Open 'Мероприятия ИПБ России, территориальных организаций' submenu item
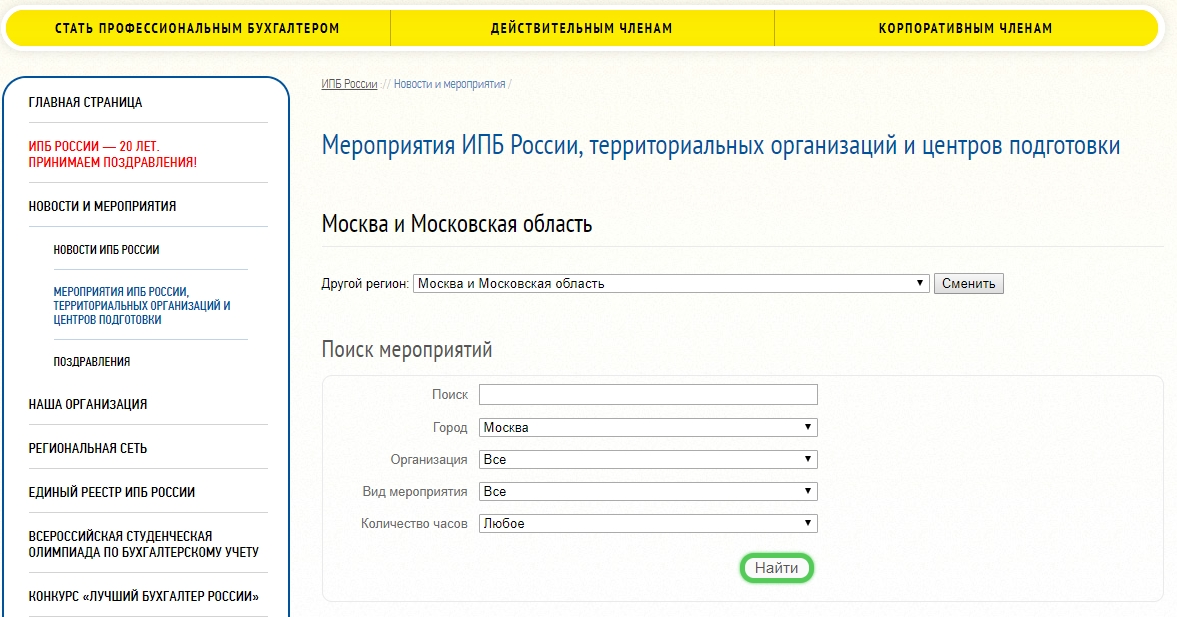 click(x=142, y=305)
